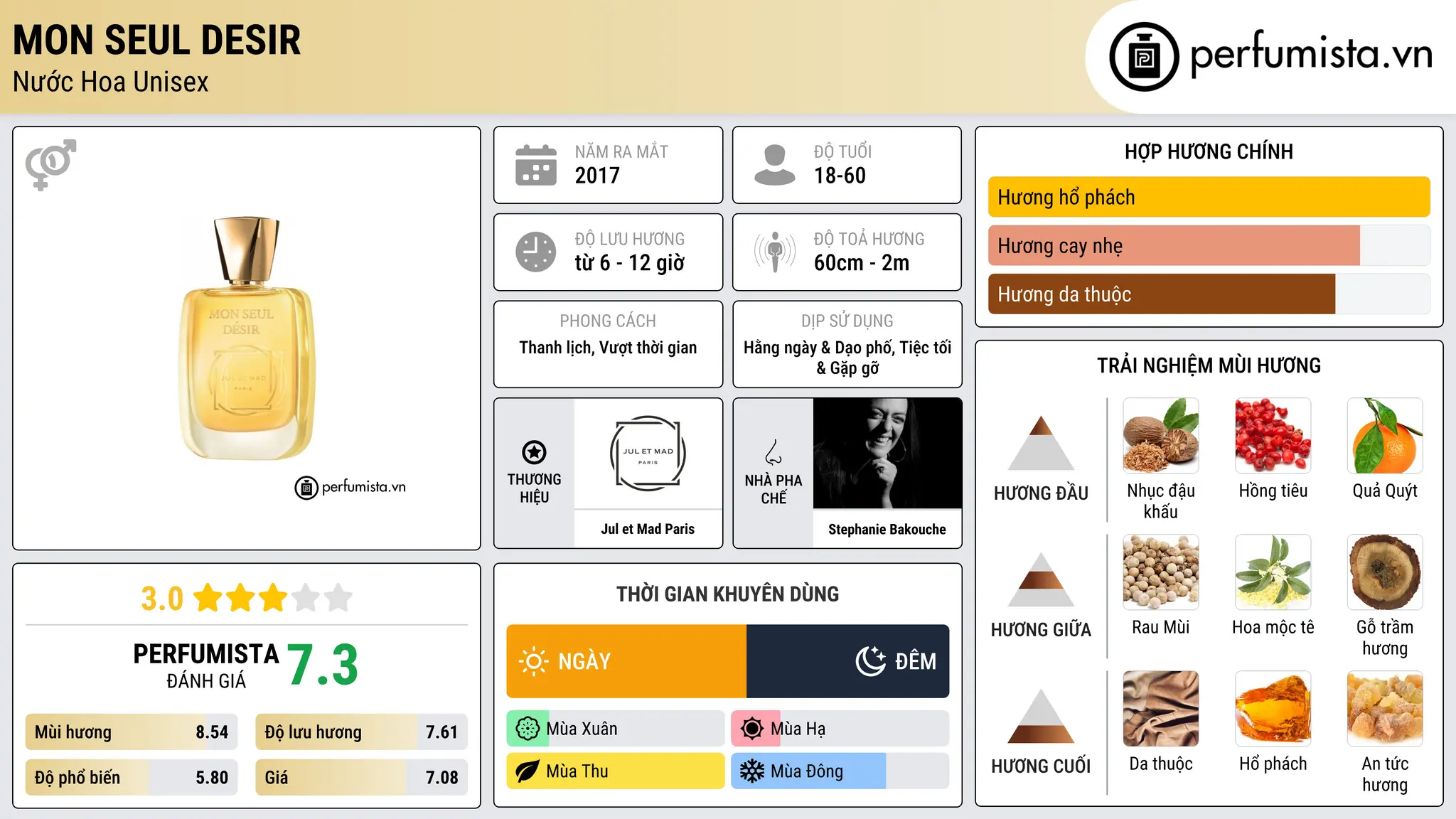Select the Rau Mùi note image
The width and height of the screenshot is (1456, 819).
pos(1160,572)
